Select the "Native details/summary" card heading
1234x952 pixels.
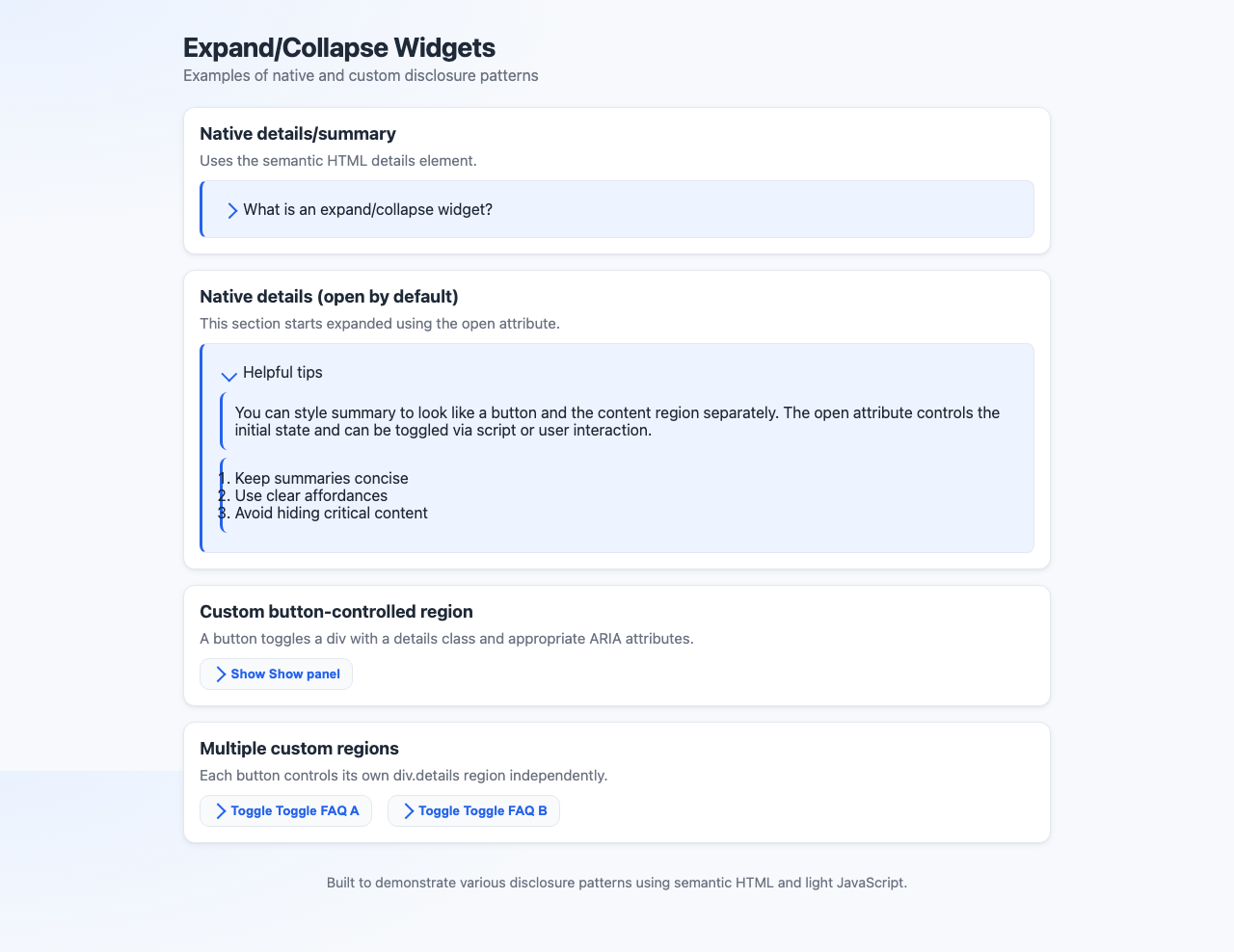coord(298,134)
